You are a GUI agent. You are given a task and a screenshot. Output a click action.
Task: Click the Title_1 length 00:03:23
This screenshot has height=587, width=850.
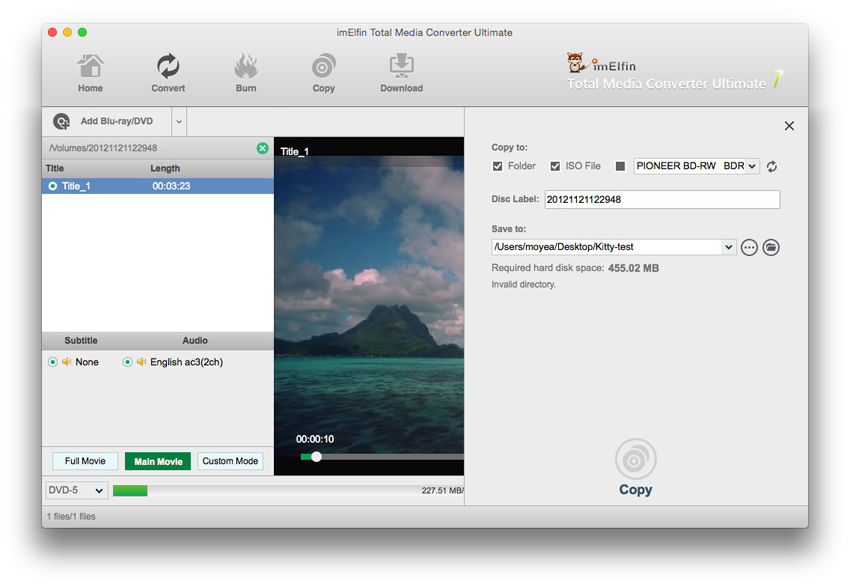coord(171,186)
